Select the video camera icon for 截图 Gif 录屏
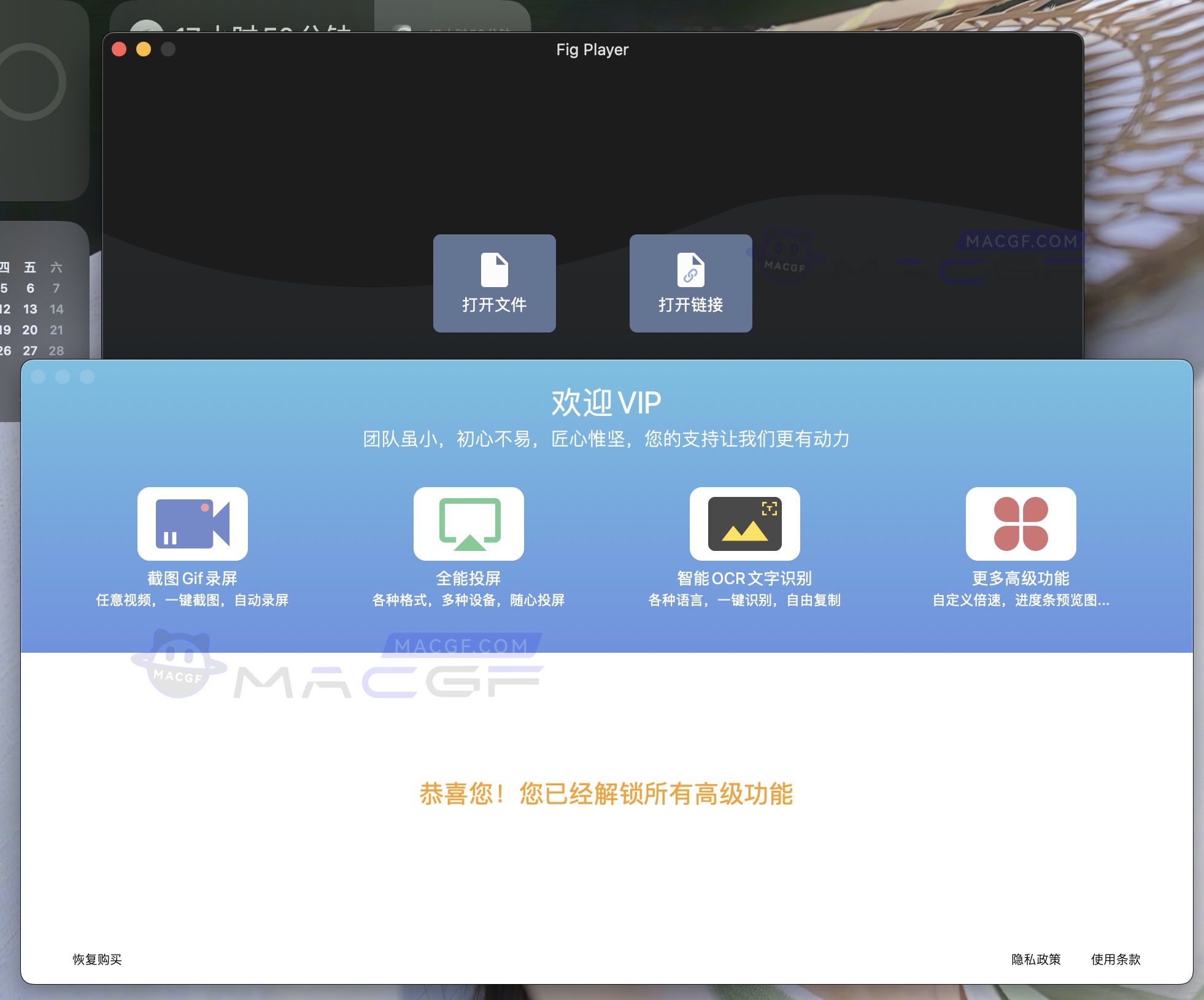This screenshot has width=1204, height=1000. (192, 523)
